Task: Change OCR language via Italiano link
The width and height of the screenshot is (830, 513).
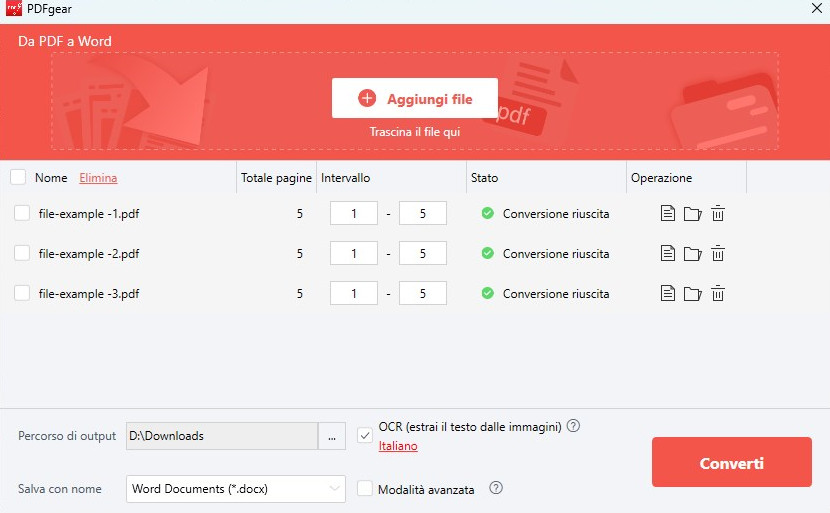Action: pyautogui.click(x=398, y=446)
